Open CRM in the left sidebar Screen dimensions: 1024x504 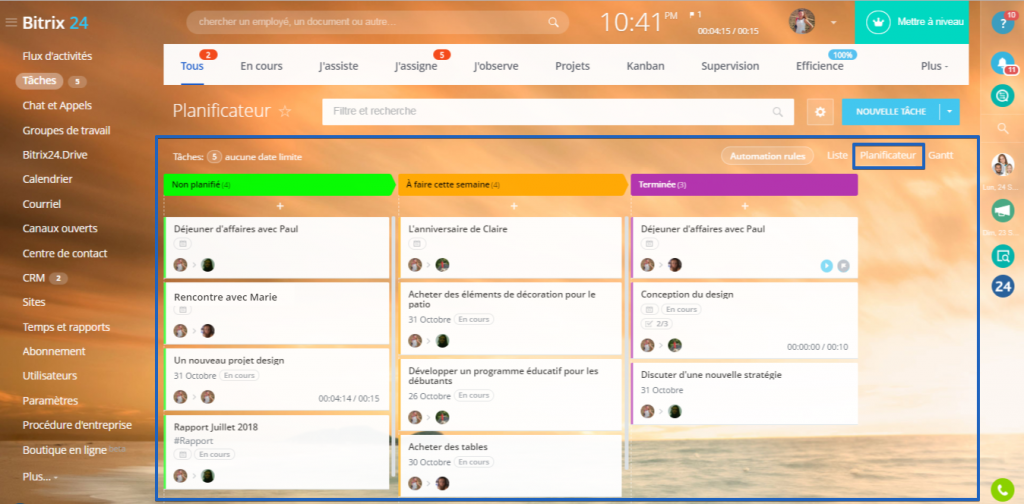[x=33, y=277]
